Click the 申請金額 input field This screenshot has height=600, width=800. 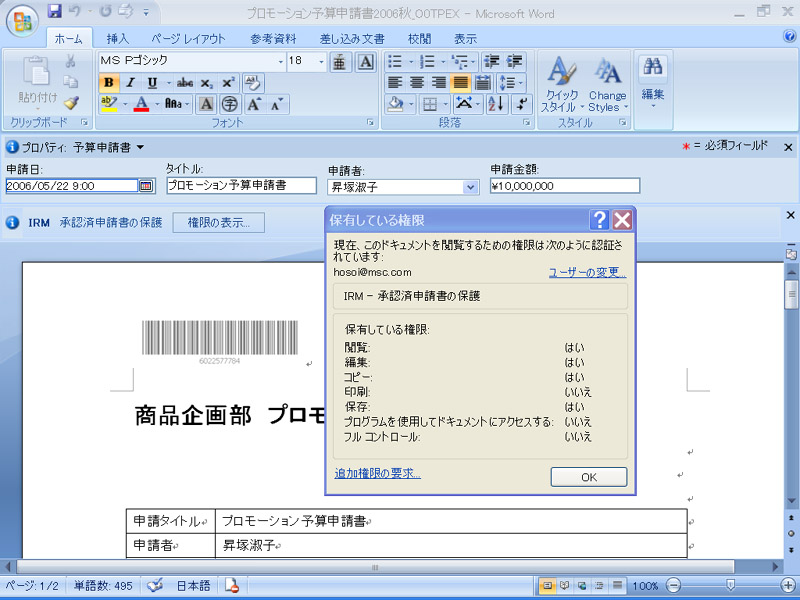coord(564,186)
